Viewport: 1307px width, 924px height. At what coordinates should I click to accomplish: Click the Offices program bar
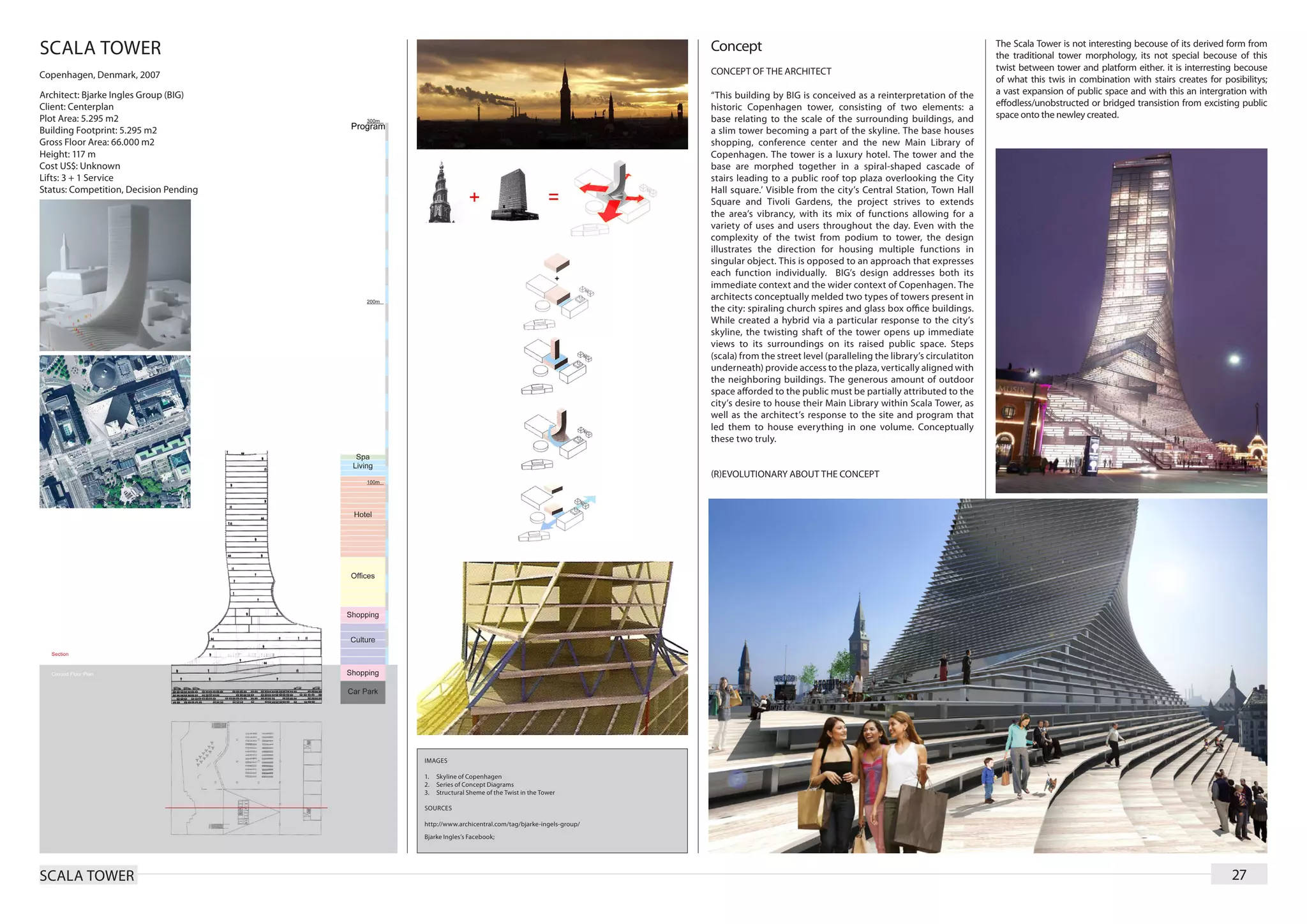(x=362, y=581)
